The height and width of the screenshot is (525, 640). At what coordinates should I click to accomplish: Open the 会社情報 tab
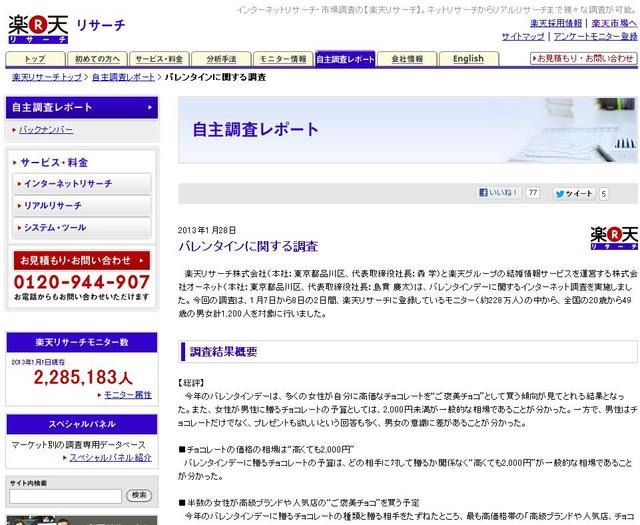pos(407,59)
